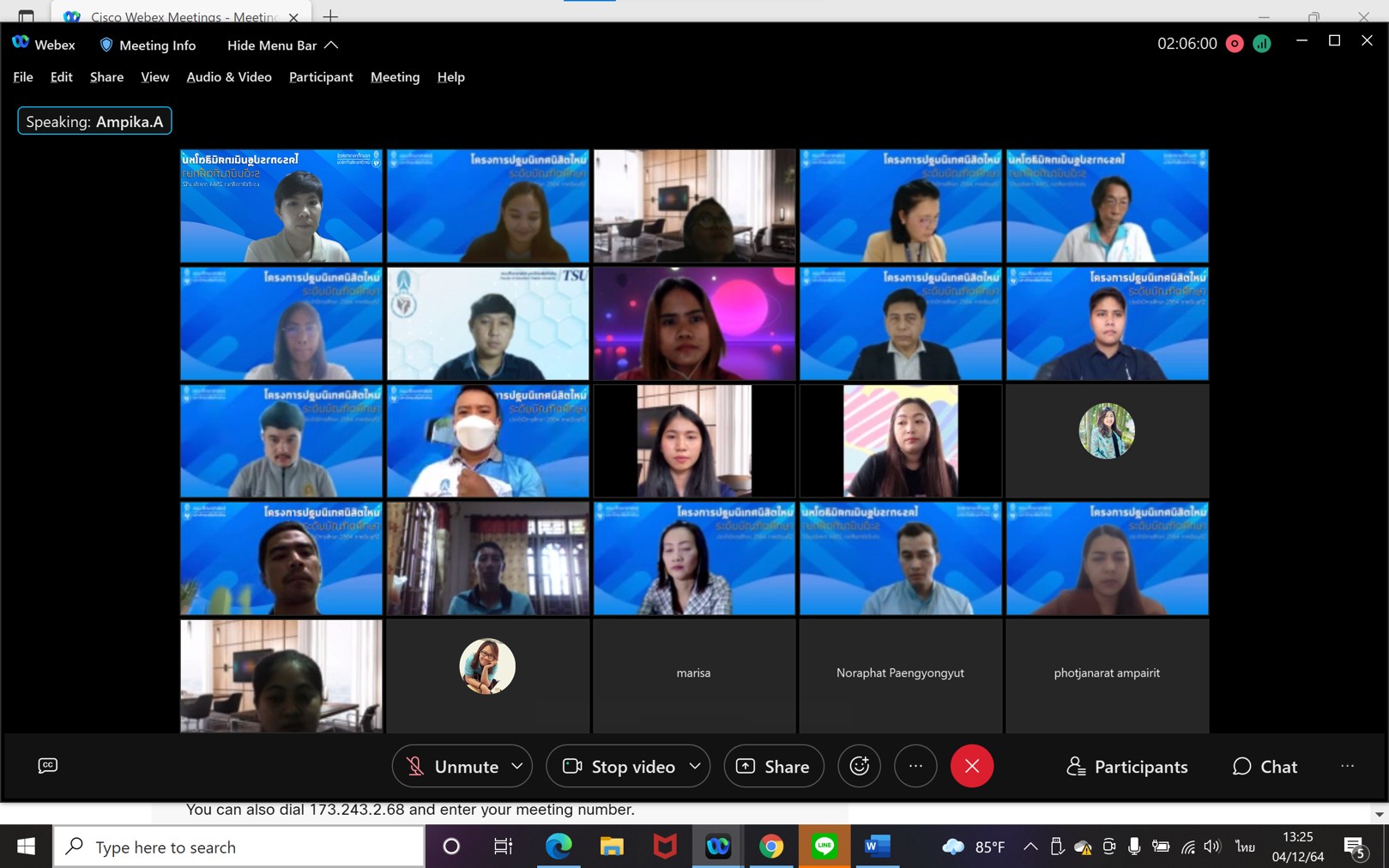Click Webex app icon in taskbar
This screenshot has height=868, width=1389.
click(718, 847)
